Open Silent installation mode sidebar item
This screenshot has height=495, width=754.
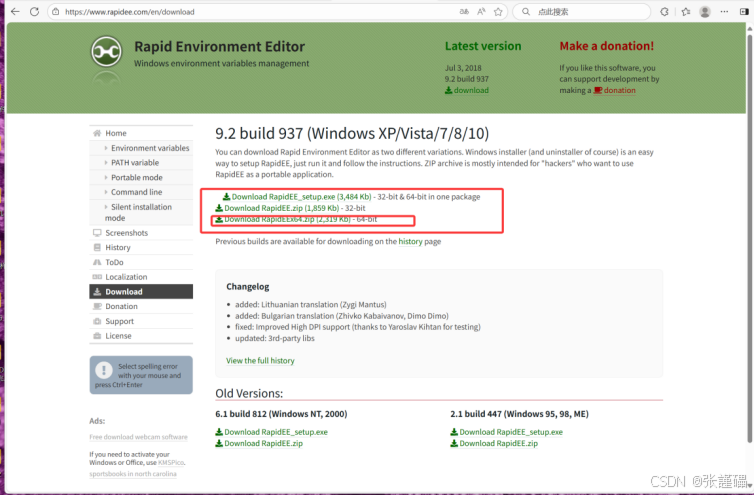point(141,212)
